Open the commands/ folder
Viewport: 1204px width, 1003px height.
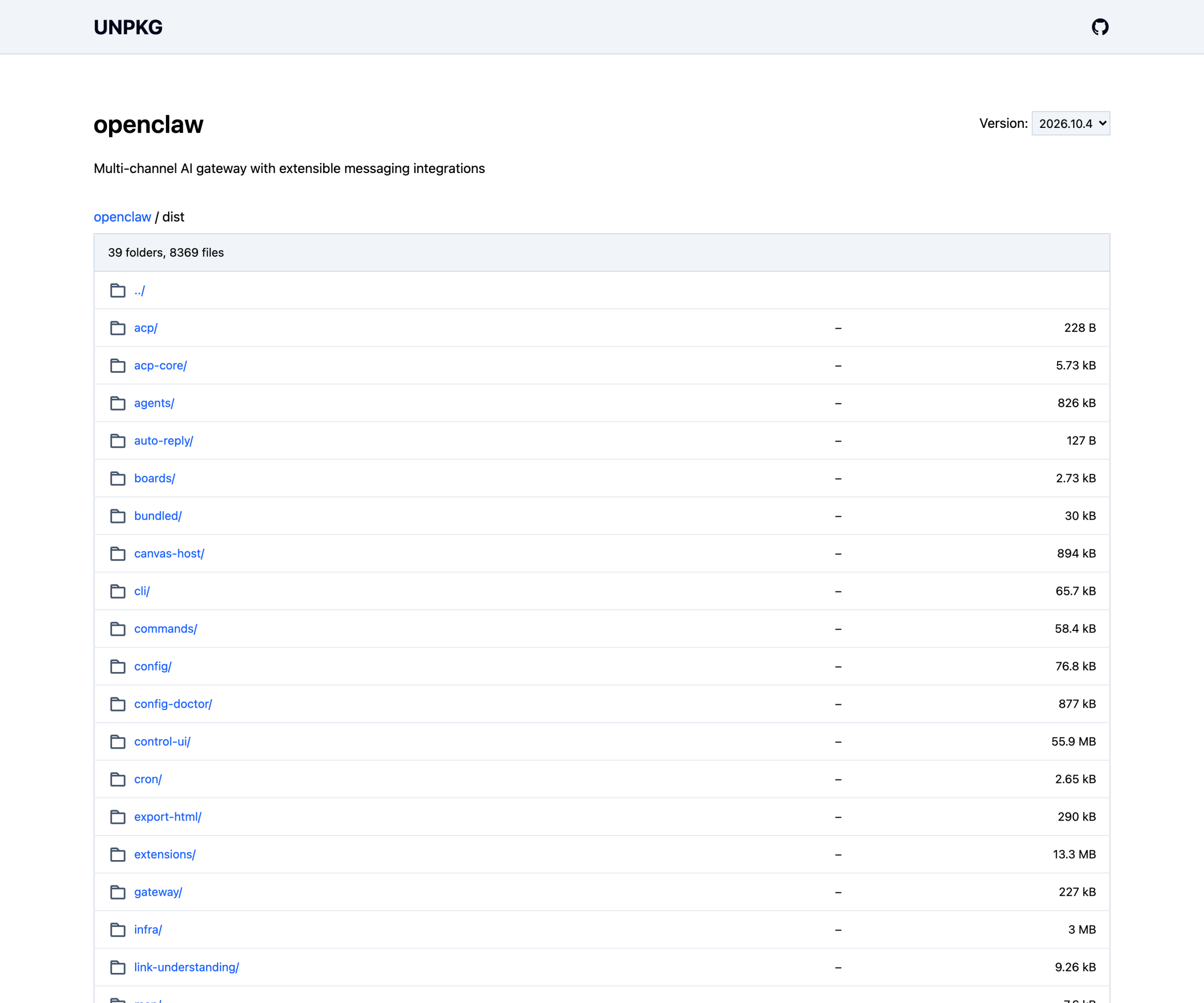click(166, 629)
